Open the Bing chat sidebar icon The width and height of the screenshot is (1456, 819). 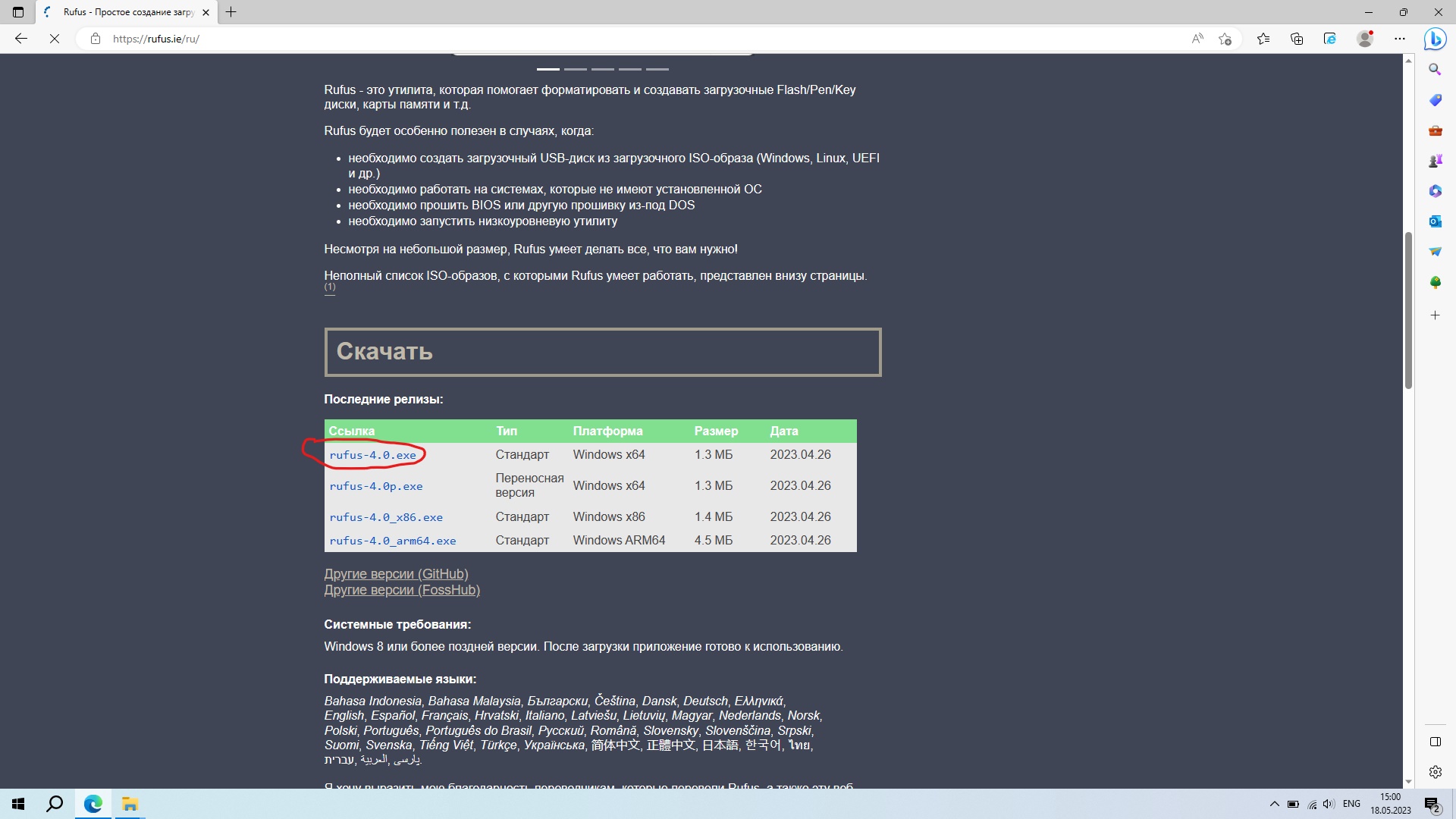tap(1435, 39)
